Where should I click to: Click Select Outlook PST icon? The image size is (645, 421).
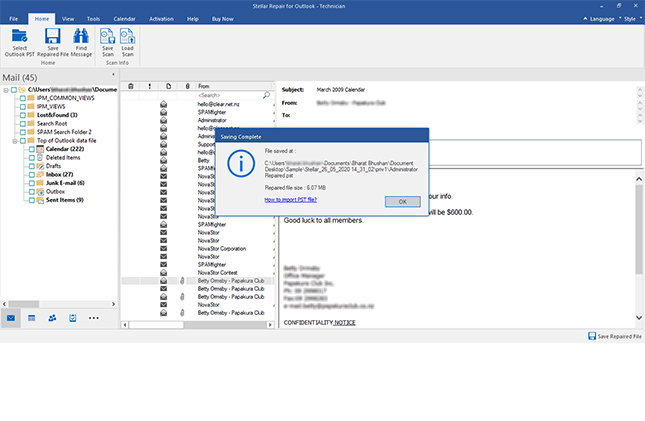pos(19,36)
